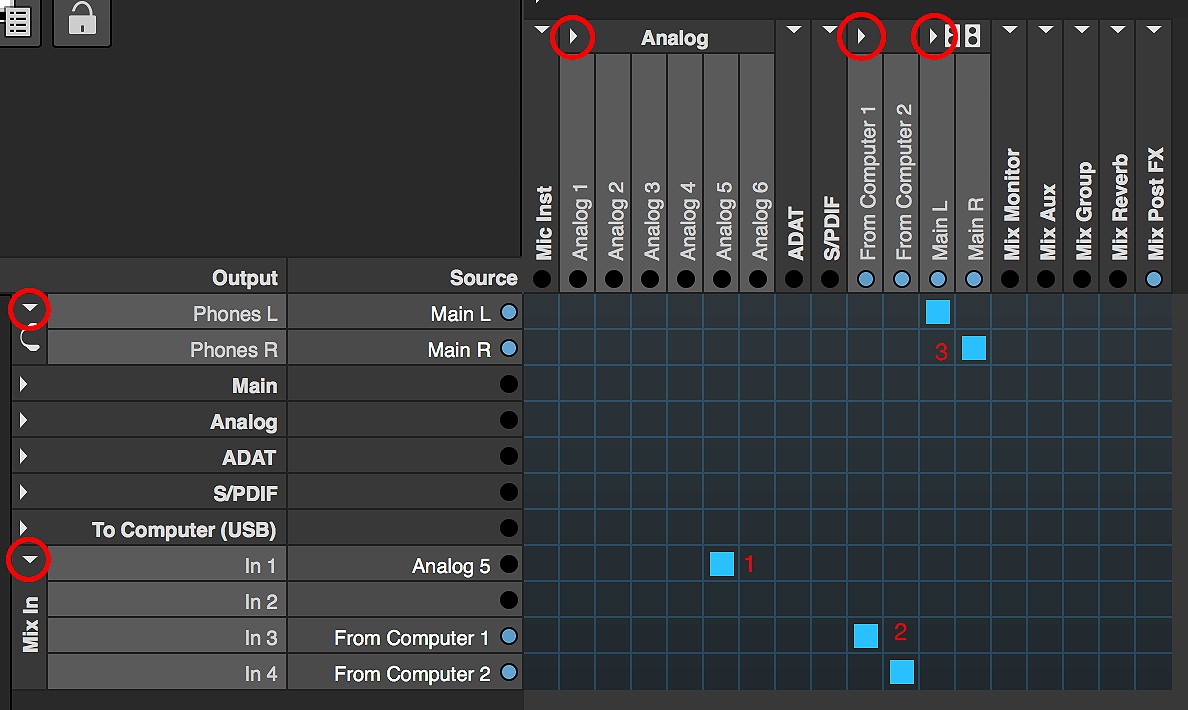
Task: Click the signal dot under From Computer 1 column
Action: tap(866, 279)
